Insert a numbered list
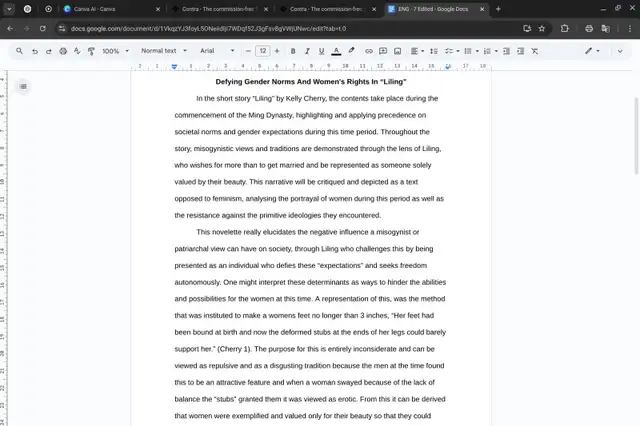 point(487,51)
